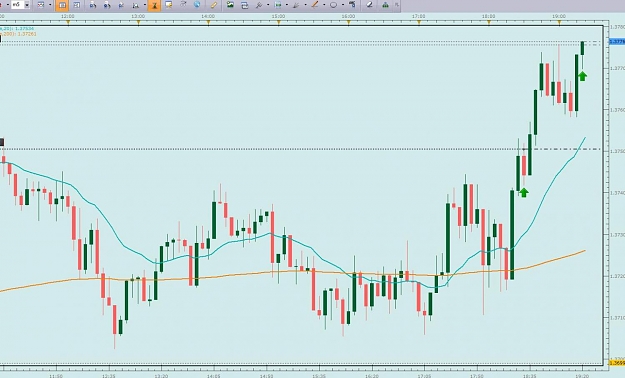Click the blue globe icon
The image size is (625, 378).
pos(197,5)
